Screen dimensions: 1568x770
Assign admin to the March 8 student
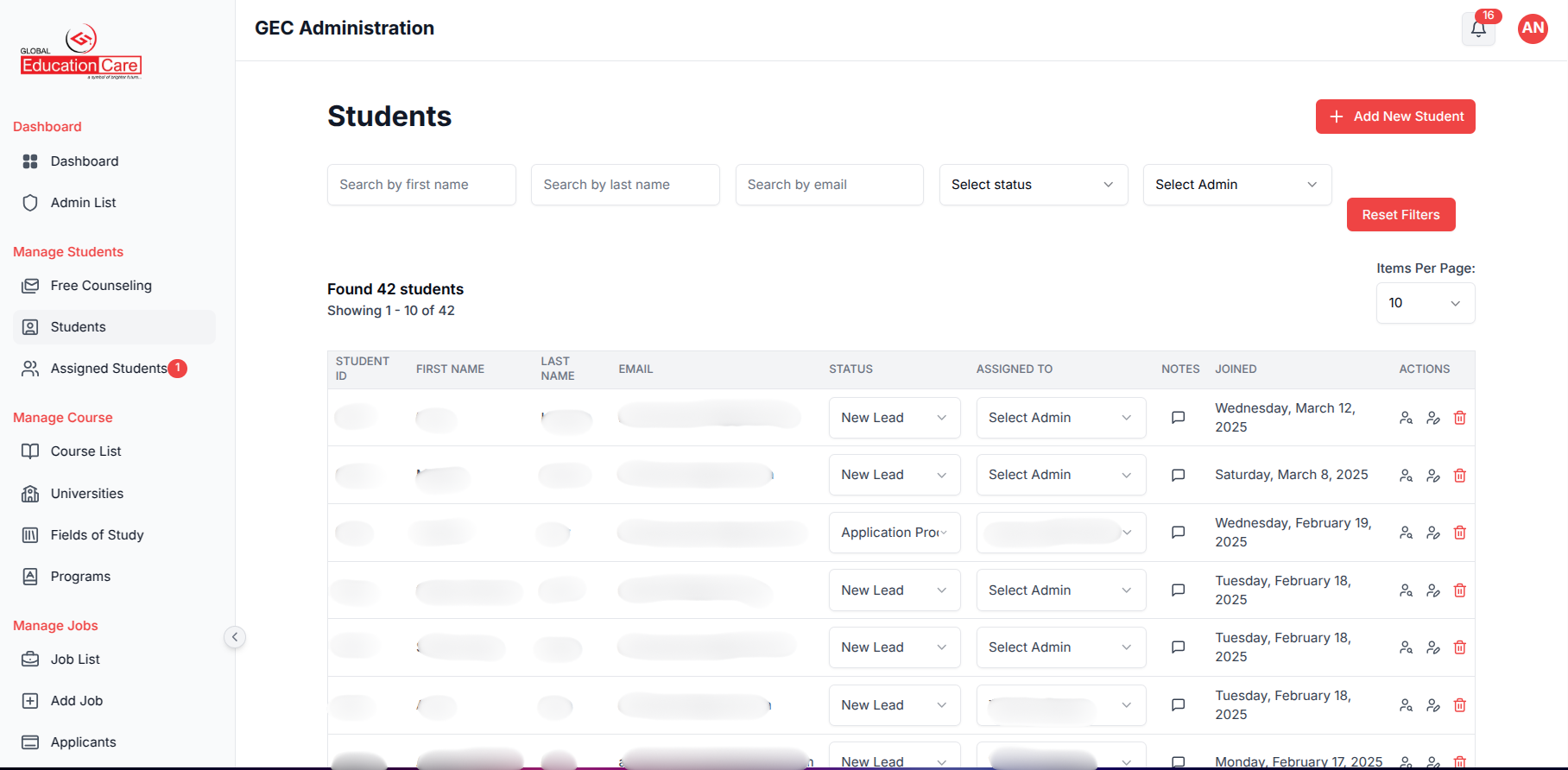tap(1060, 475)
